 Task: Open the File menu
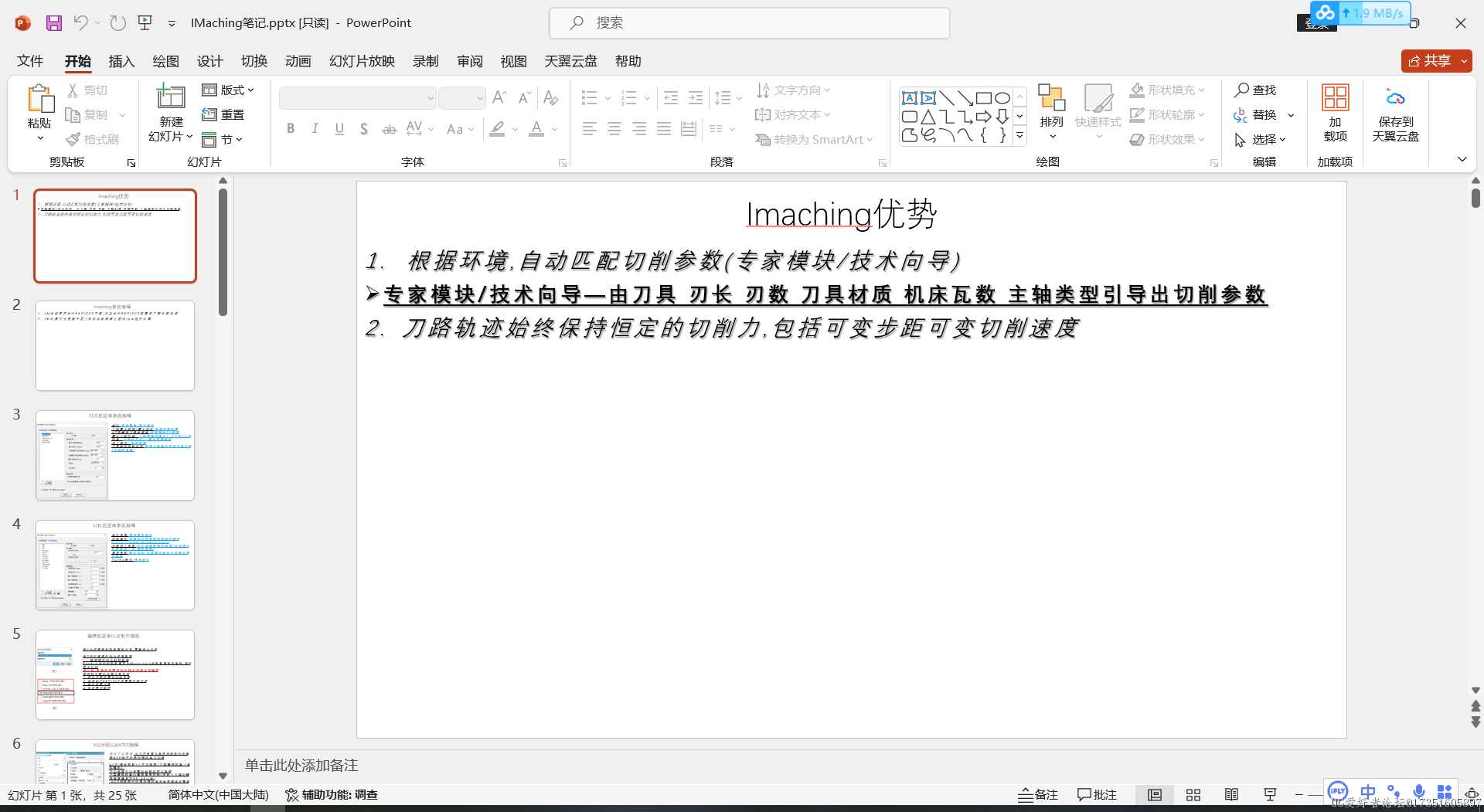tap(30, 61)
